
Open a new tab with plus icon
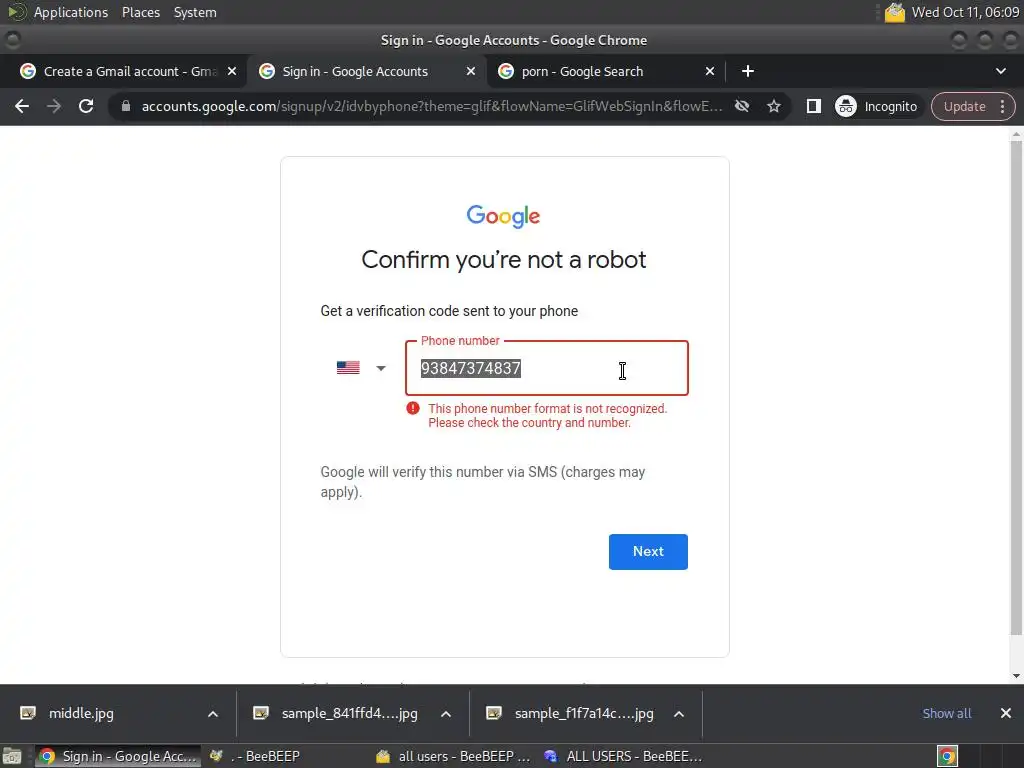pyautogui.click(x=748, y=71)
